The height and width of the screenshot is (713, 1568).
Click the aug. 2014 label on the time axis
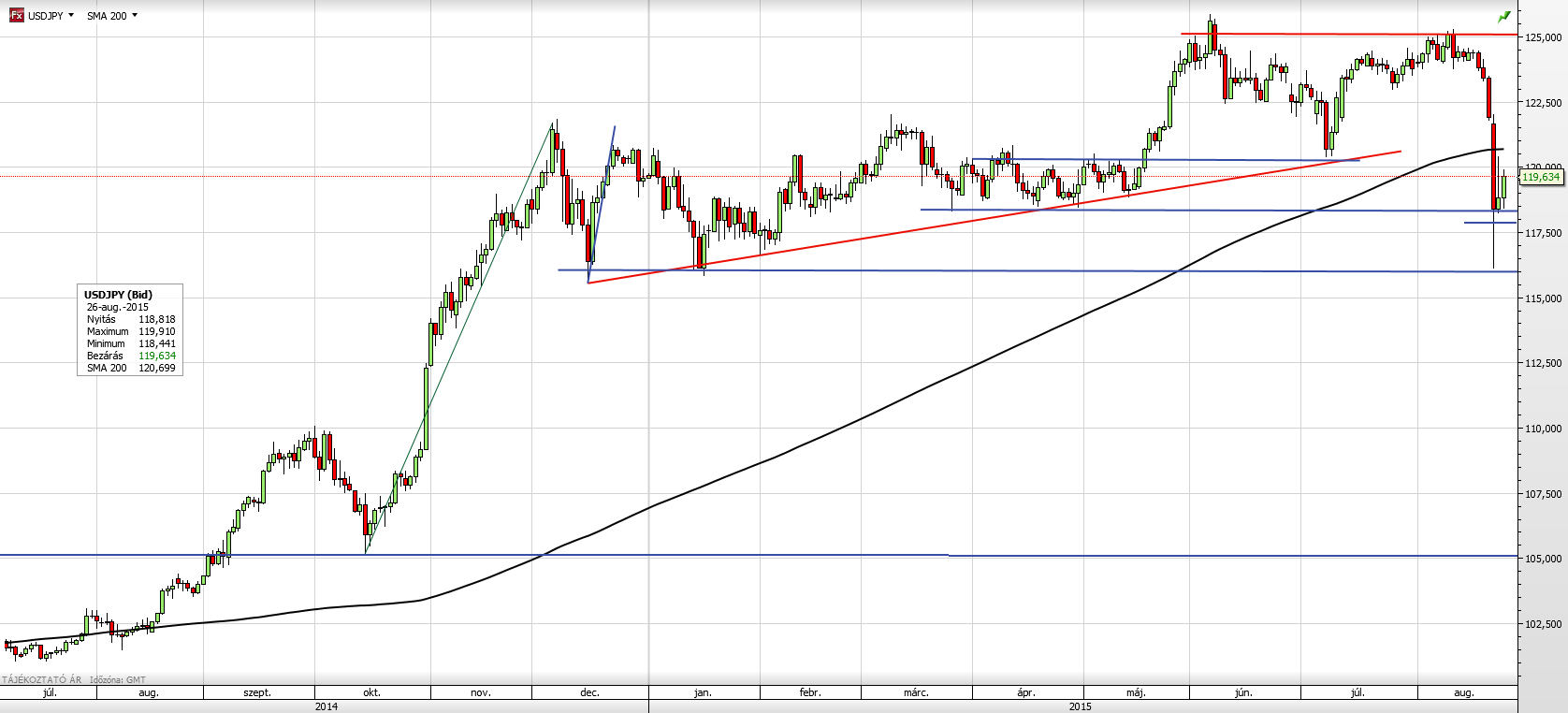(149, 693)
